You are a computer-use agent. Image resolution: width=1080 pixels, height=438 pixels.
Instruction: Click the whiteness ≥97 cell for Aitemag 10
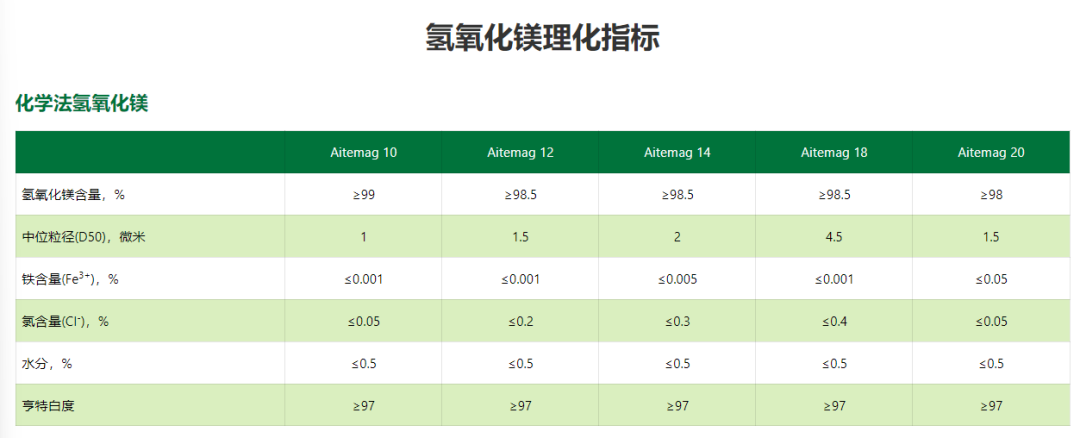(x=363, y=406)
